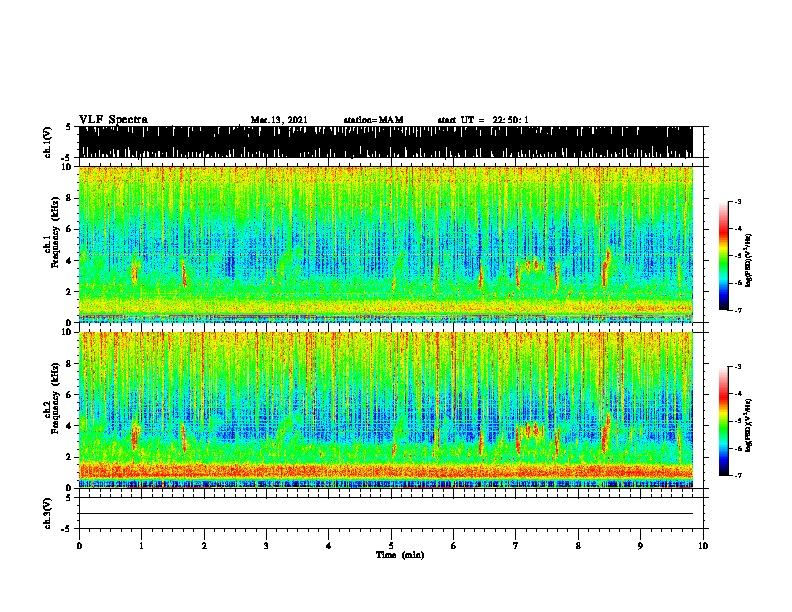Click the "ch.1(V)" waveform axis label
Image resolution: width=792 pixels, height=612 pixels.
click(x=48, y=142)
